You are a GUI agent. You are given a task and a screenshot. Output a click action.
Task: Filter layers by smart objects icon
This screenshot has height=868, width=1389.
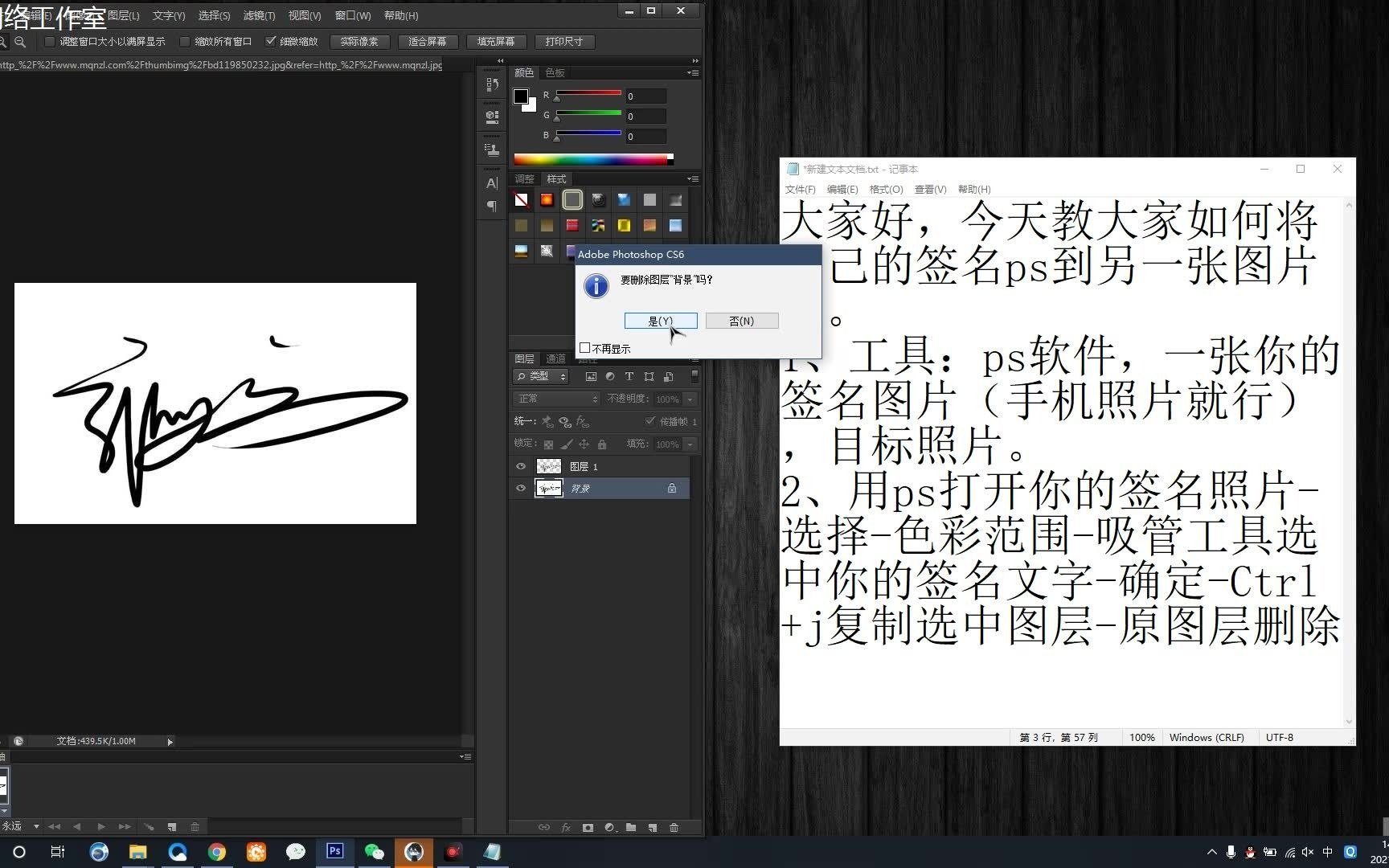tap(668, 376)
